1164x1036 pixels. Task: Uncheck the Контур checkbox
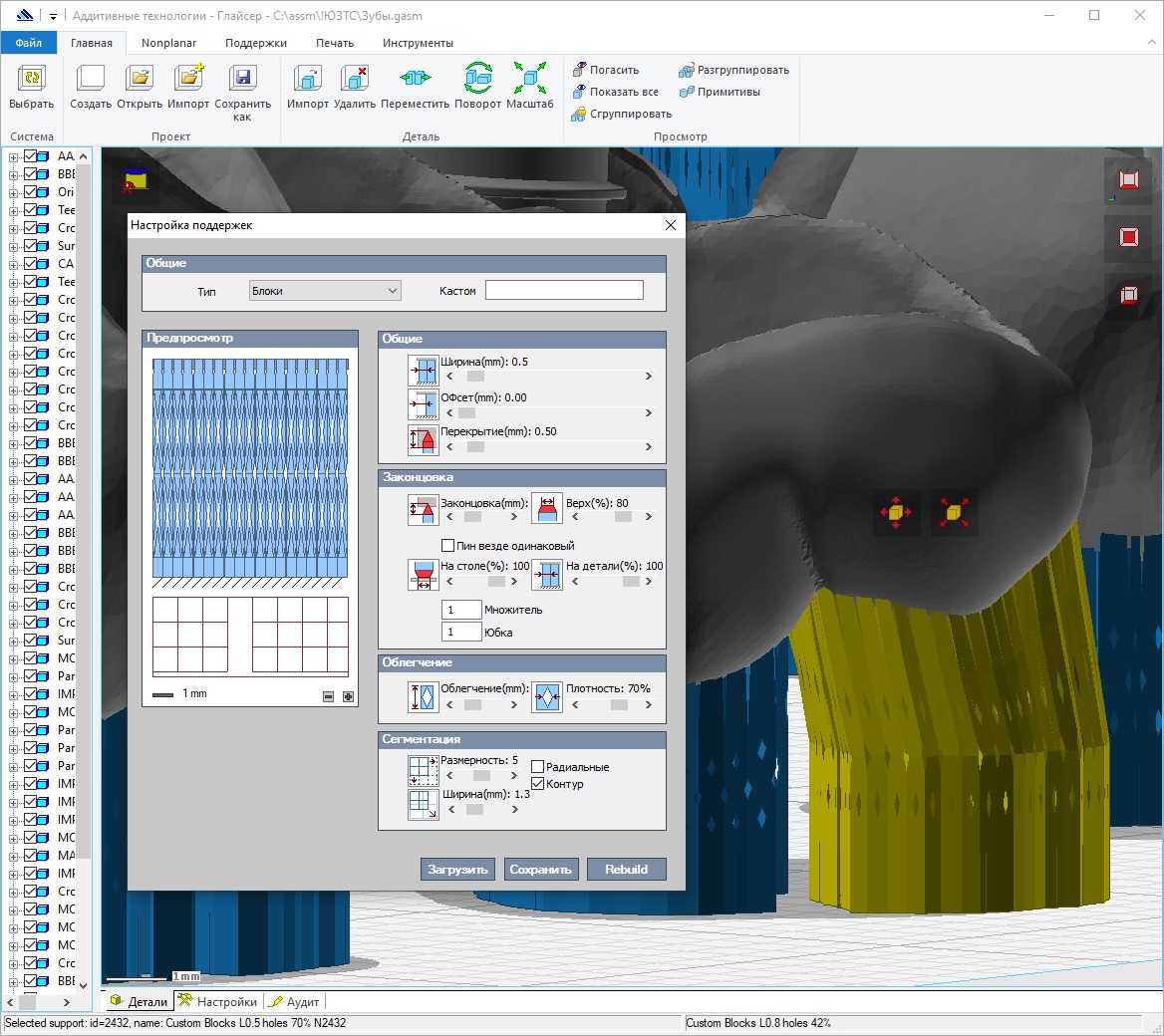(538, 784)
